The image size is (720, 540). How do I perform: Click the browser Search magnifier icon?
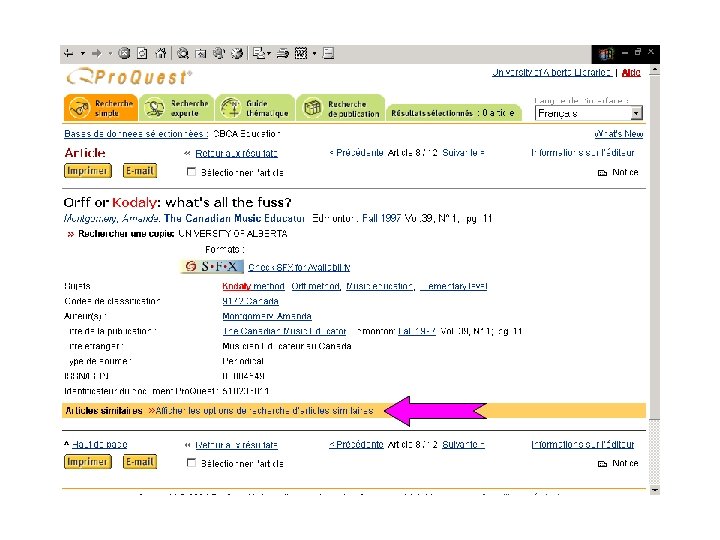(183, 54)
